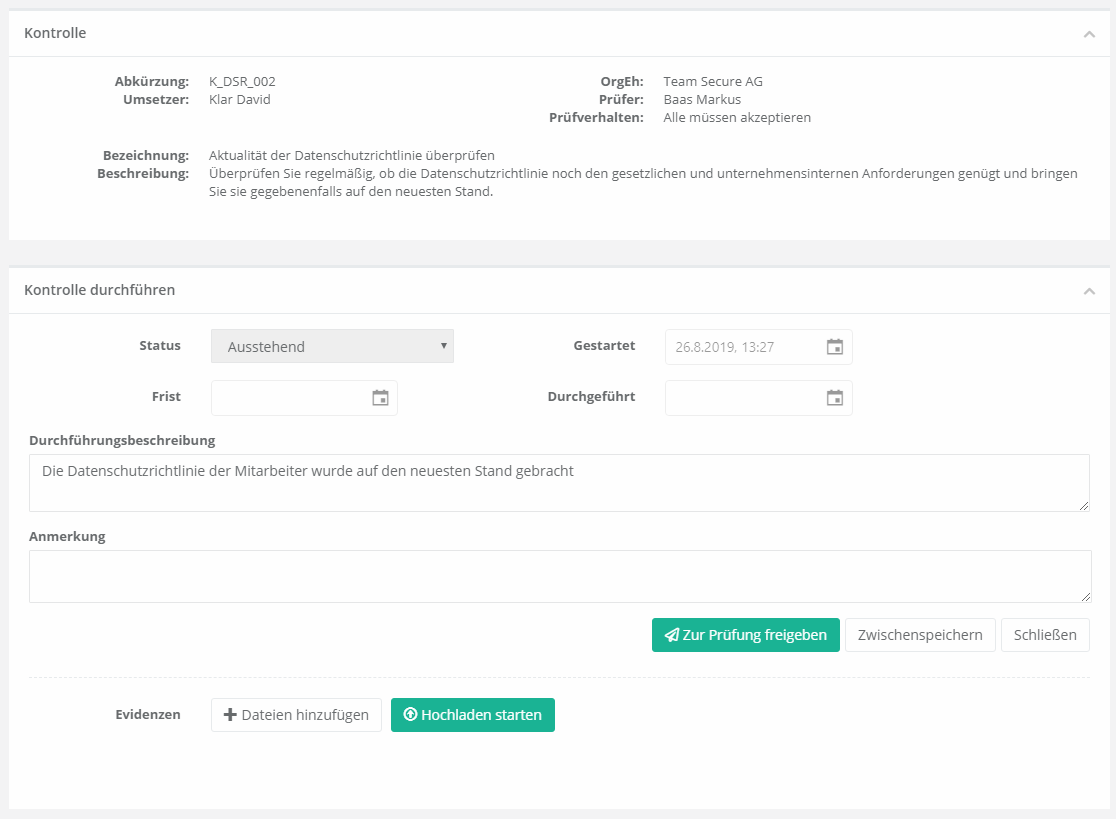Click the Anmerkung textarea resize handle

(1085, 597)
